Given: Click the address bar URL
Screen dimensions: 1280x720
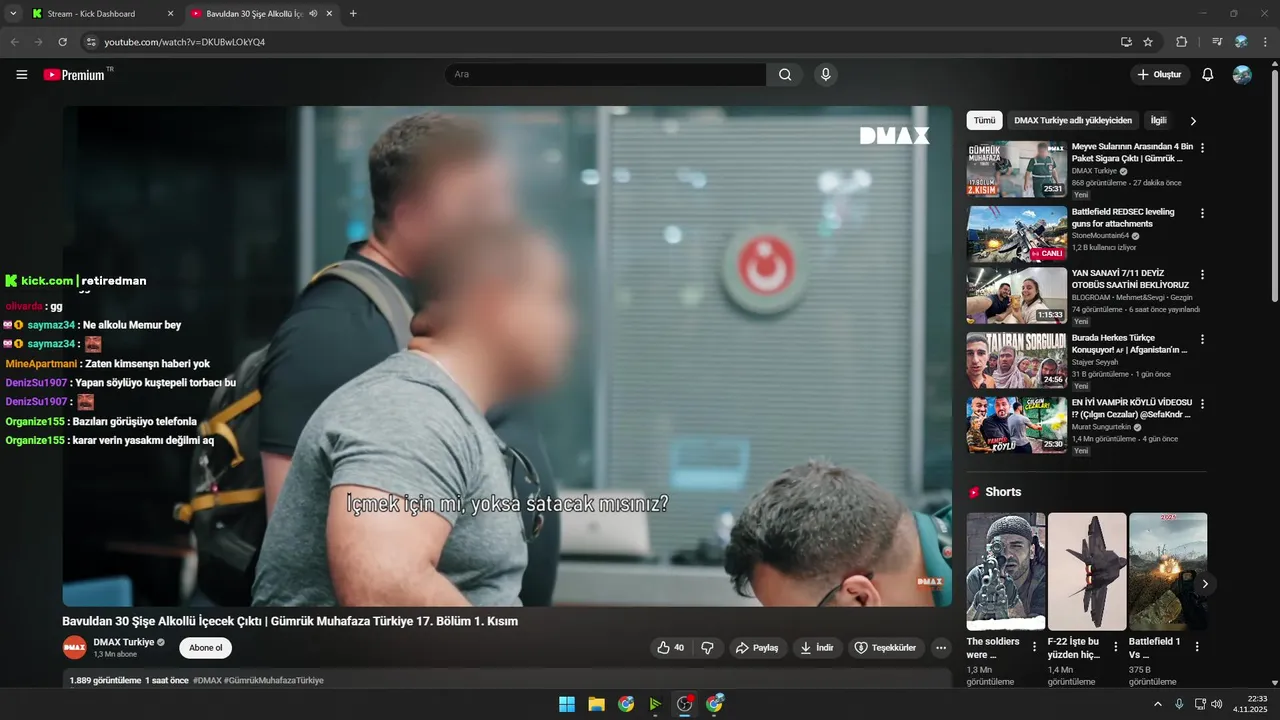Looking at the screenshot, I should click(x=185, y=42).
